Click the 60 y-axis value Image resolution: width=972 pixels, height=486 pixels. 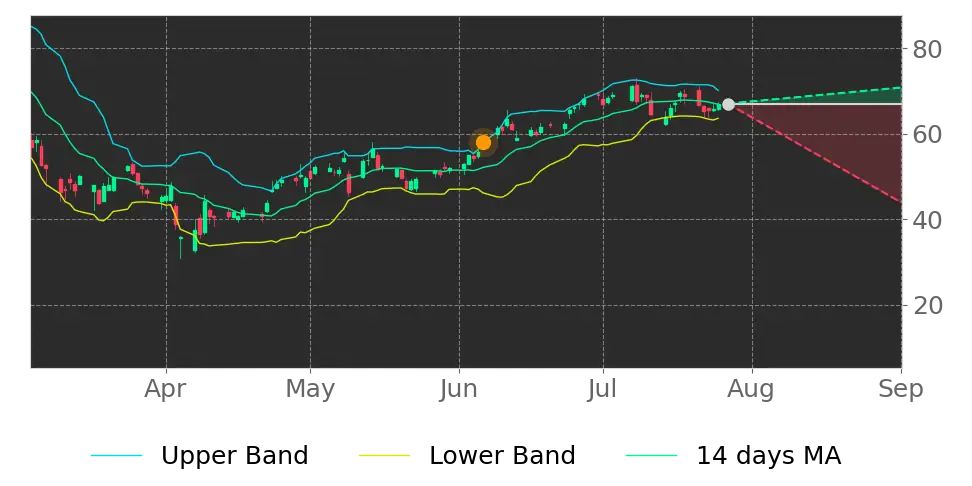click(x=927, y=135)
